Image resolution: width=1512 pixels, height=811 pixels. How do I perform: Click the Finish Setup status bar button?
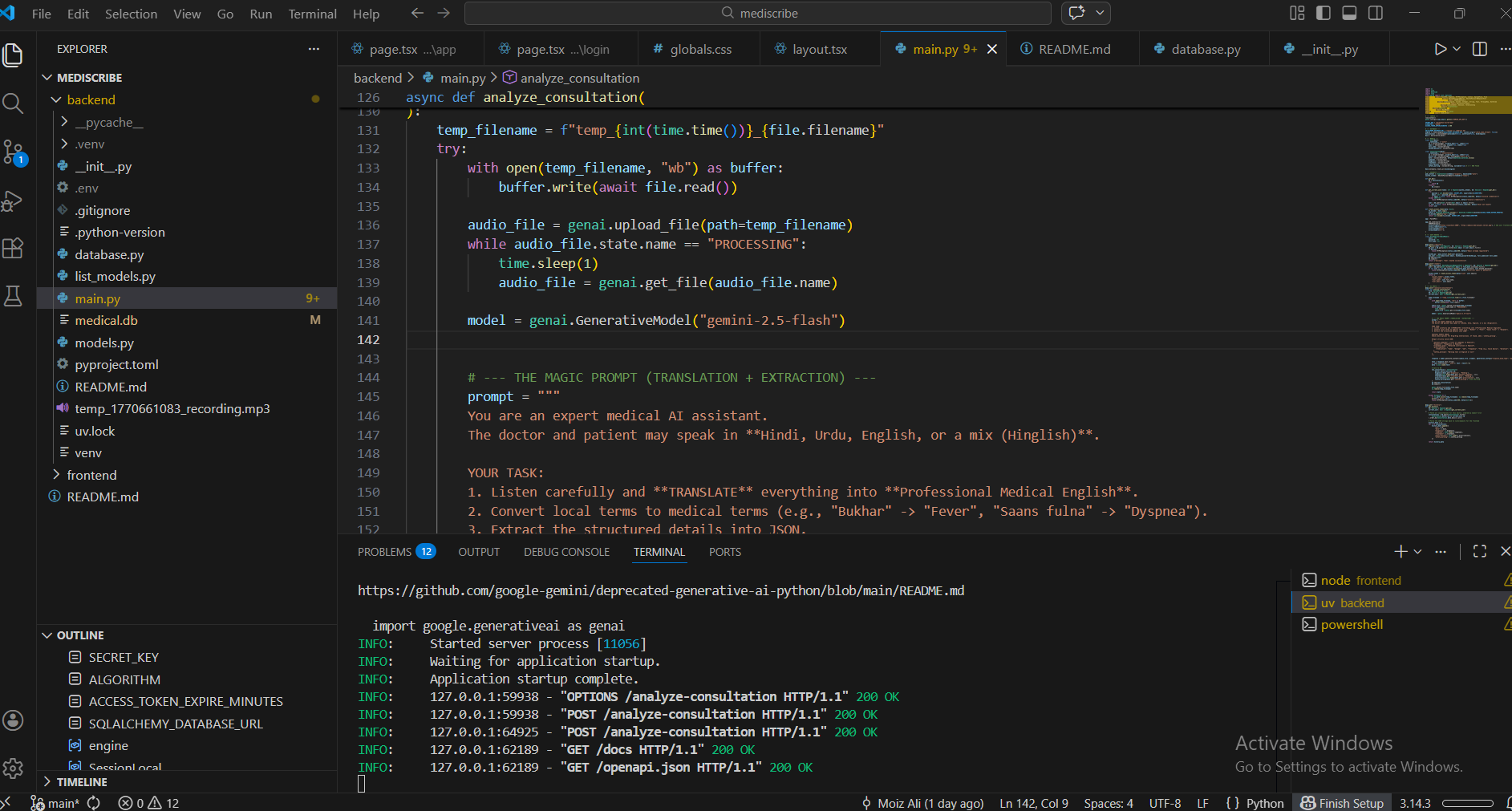click(x=1343, y=803)
